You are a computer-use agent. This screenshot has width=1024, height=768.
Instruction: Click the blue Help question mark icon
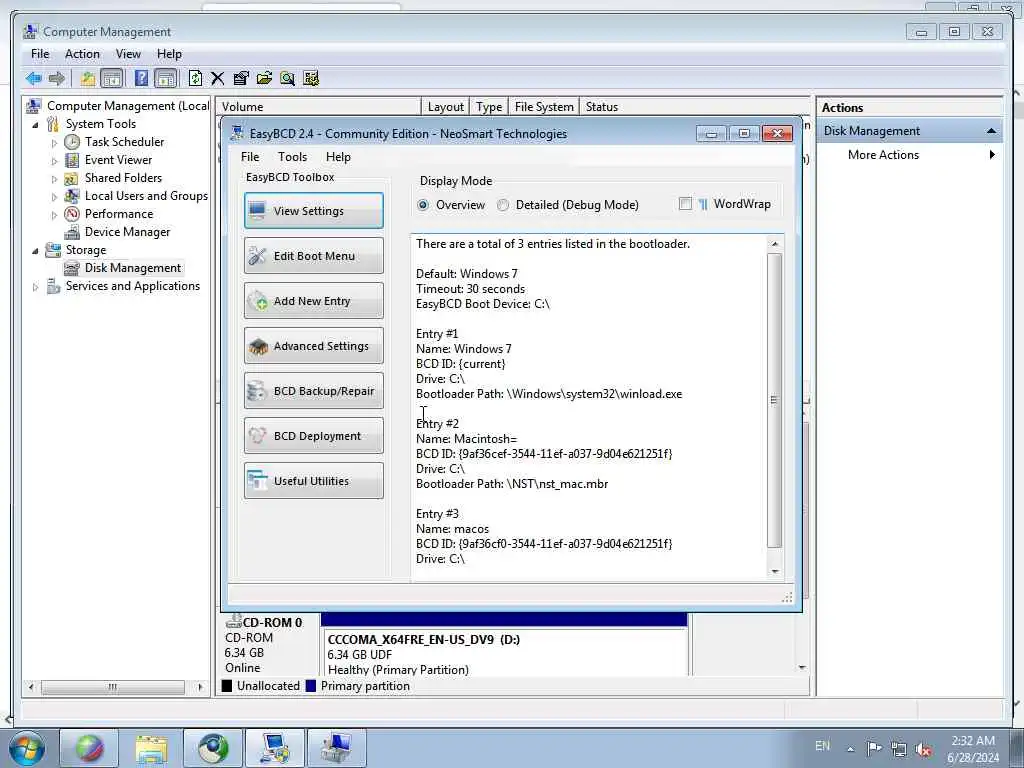[141, 79]
